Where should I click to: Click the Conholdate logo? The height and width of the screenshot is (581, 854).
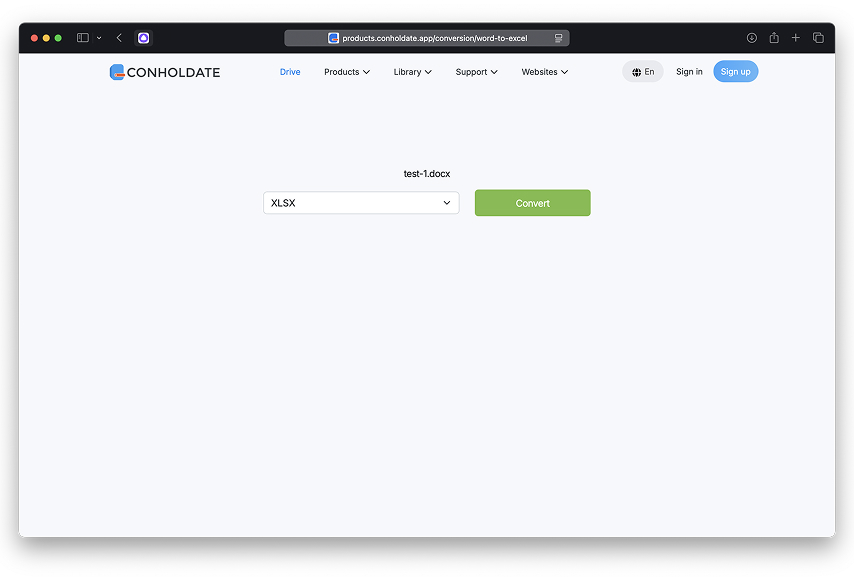[165, 72]
